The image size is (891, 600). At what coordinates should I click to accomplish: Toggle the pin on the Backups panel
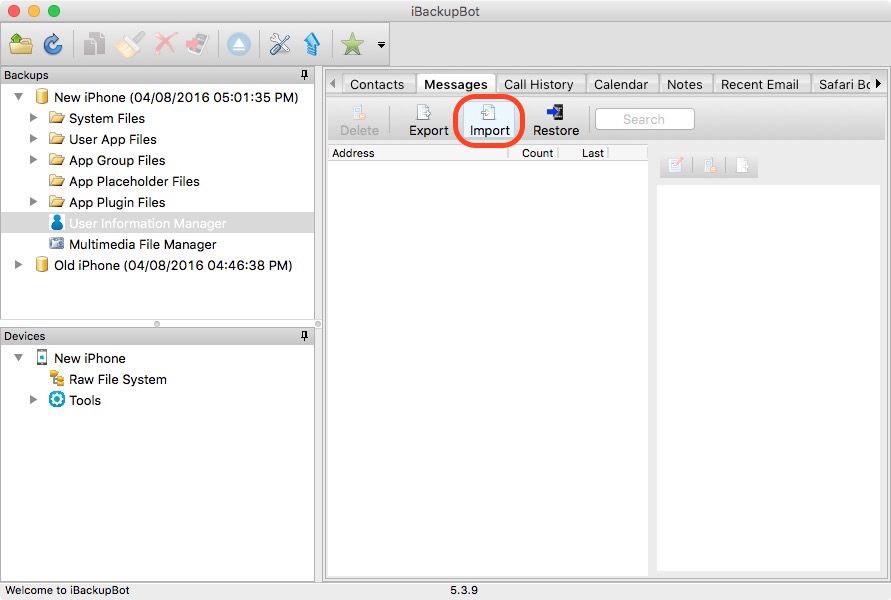(307, 75)
